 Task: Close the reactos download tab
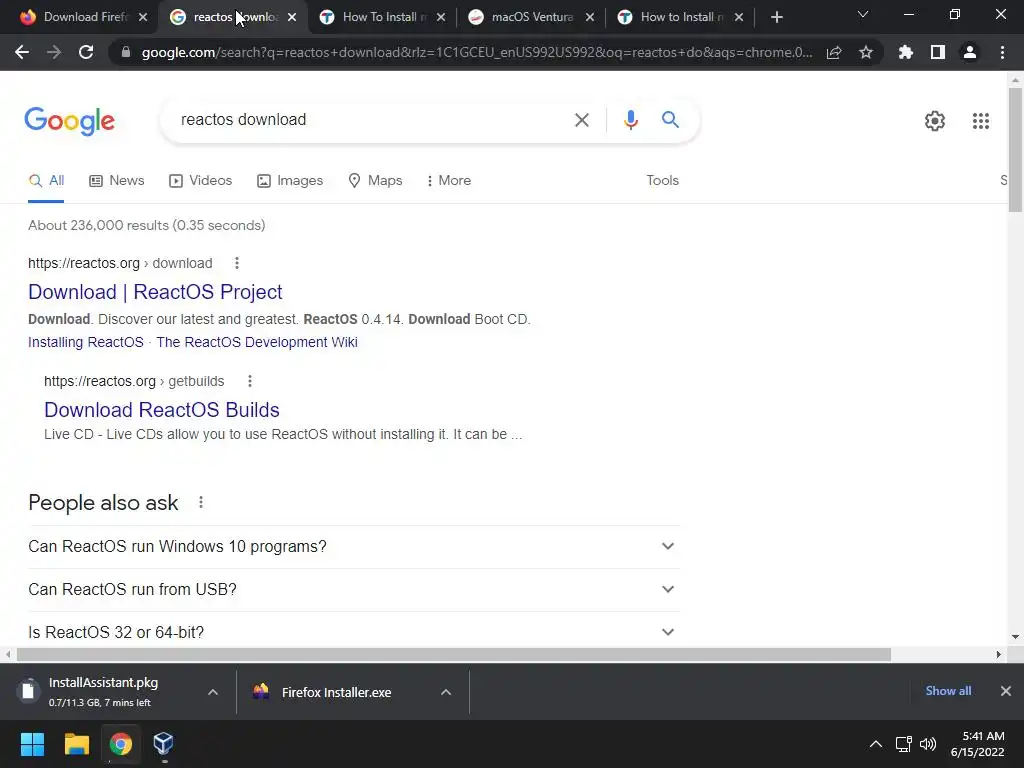pos(292,18)
